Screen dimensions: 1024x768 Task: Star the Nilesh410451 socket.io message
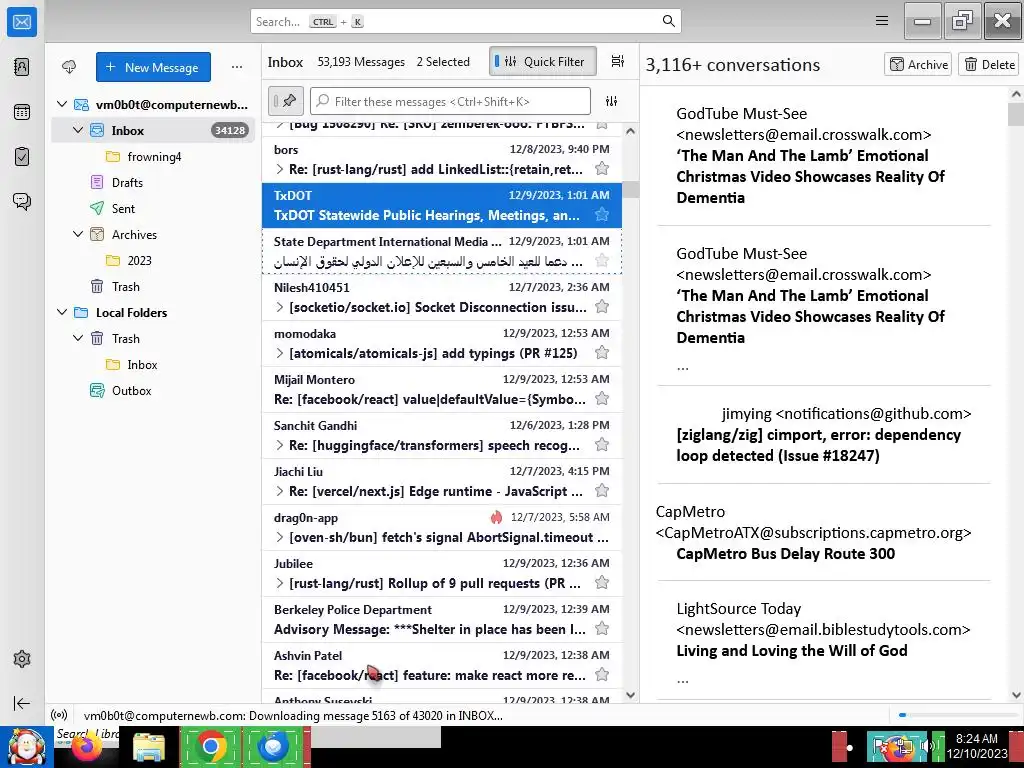tap(602, 306)
